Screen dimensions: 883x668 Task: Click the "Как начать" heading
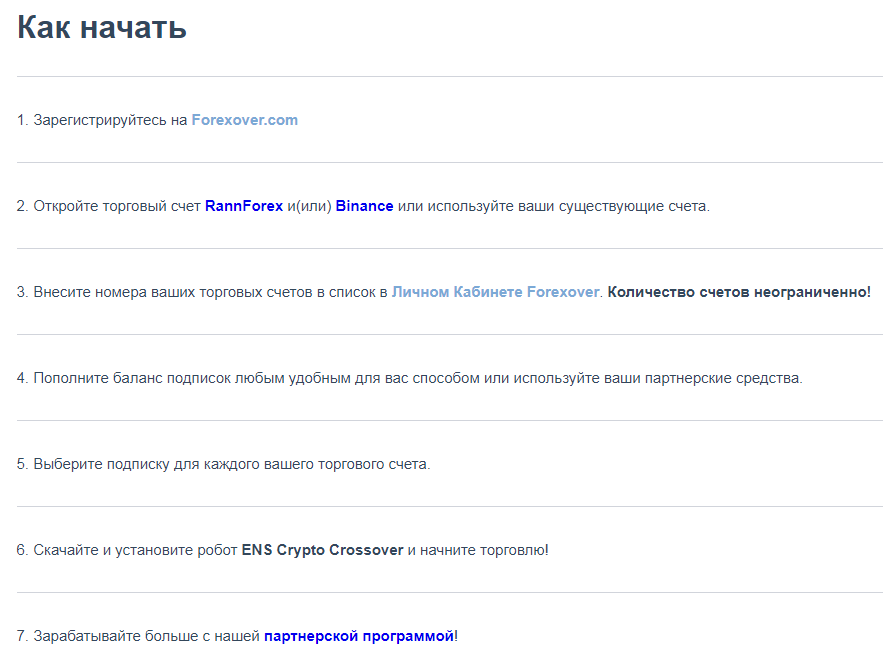pyautogui.click(x=102, y=27)
